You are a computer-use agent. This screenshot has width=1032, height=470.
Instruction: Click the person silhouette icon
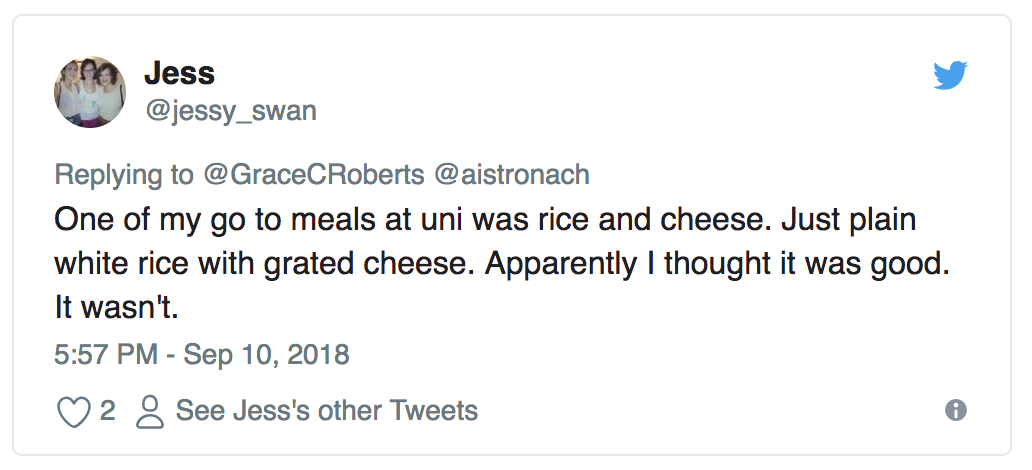point(150,412)
